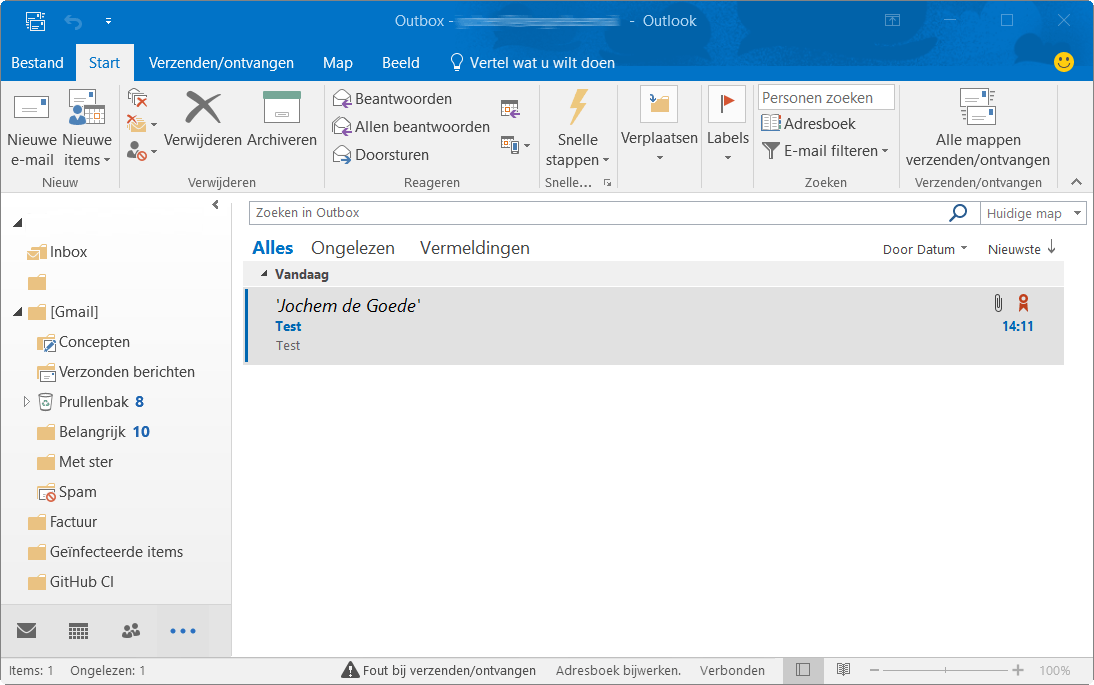Open the Quick Access Toolbar customize dropdown
The width and height of the screenshot is (1094, 685).
click(108, 21)
